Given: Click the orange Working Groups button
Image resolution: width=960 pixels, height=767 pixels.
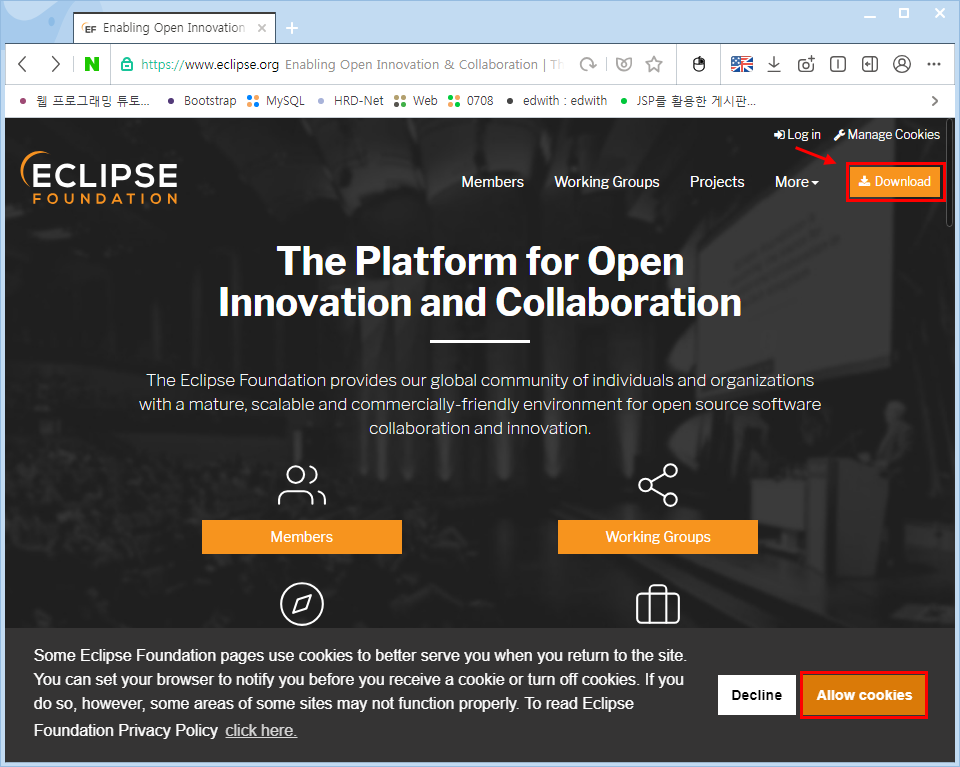Looking at the screenshot, I should (658, 537).
